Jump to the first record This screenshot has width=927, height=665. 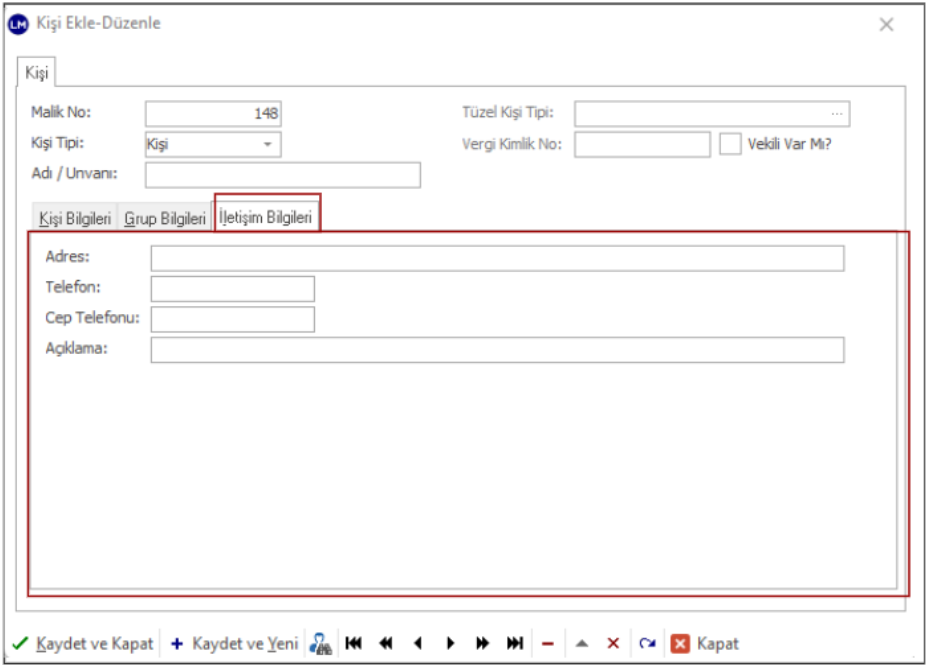pyautogui.click(x=353, y=643)
